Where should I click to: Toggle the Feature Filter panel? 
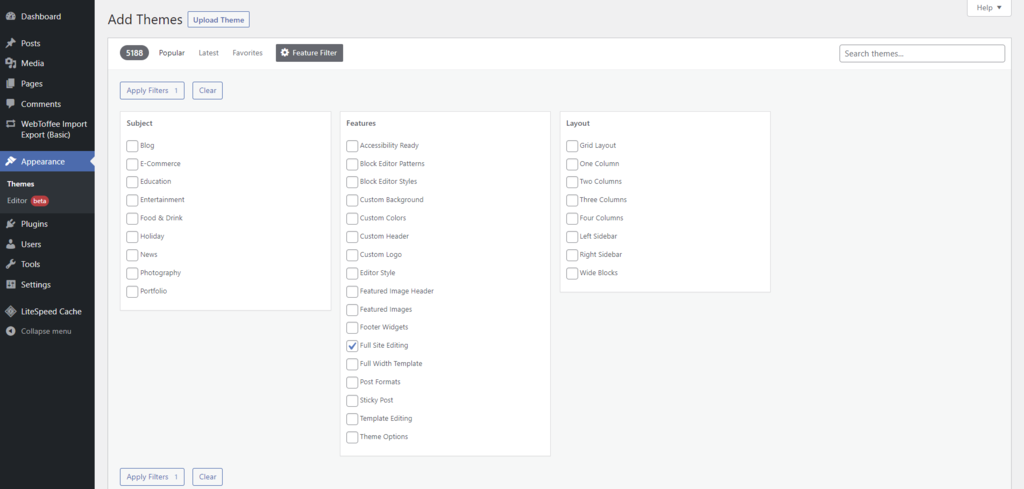click(309, 53)
